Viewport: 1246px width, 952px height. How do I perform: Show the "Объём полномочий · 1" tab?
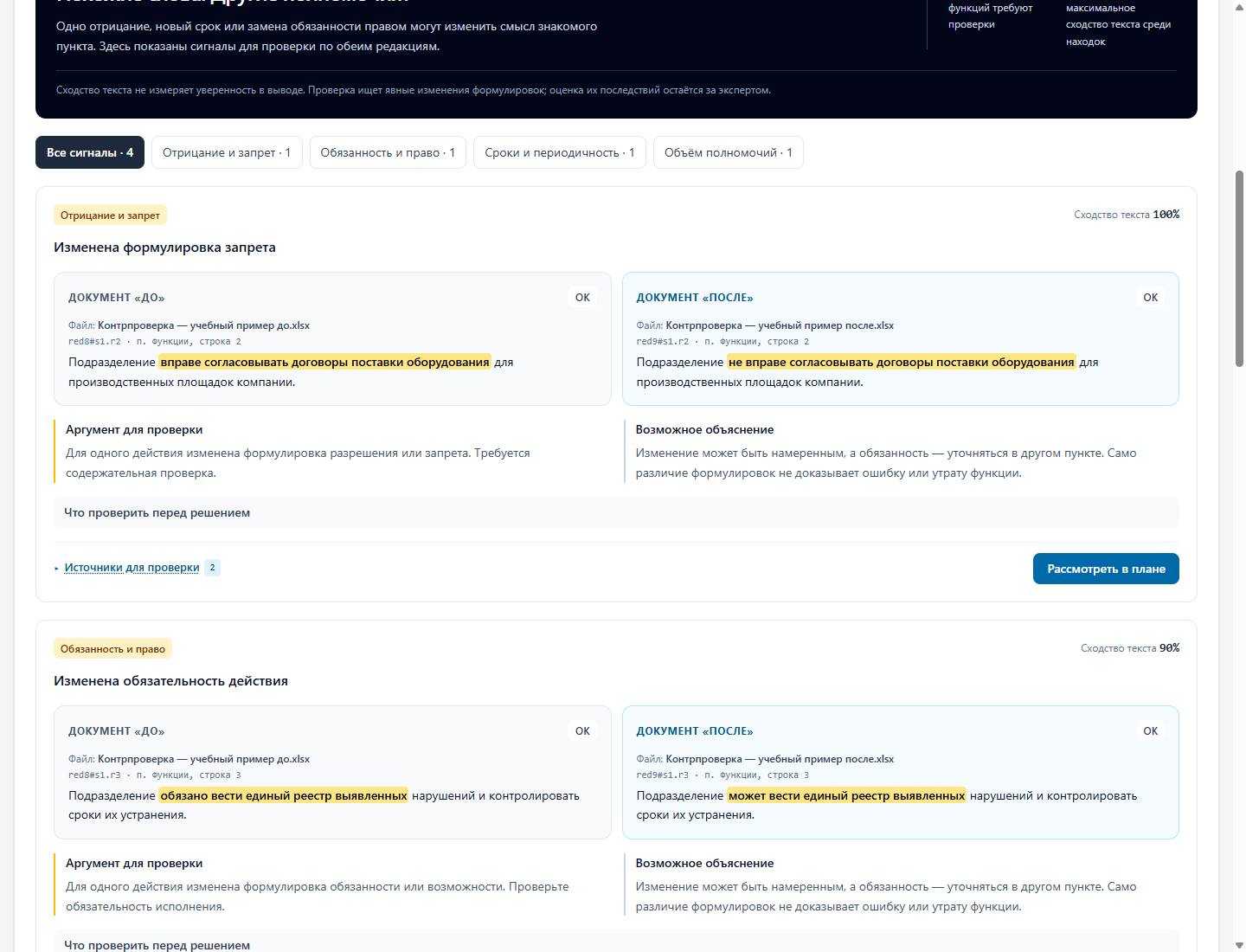point(729,152)
